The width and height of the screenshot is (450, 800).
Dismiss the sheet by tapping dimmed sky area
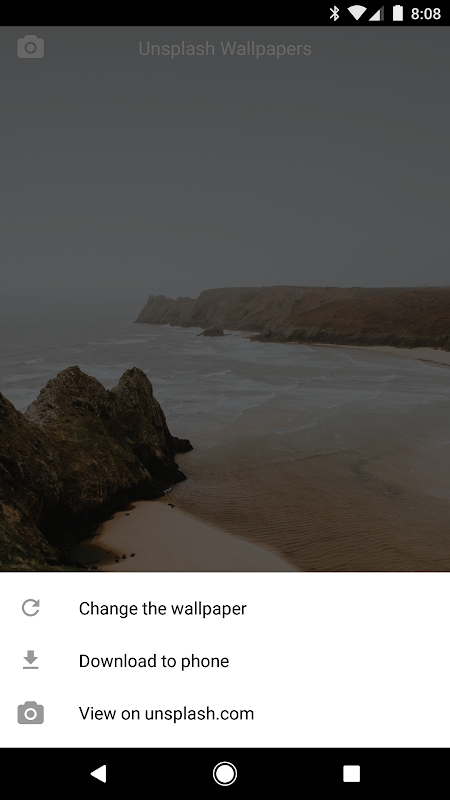pos(224,168)
